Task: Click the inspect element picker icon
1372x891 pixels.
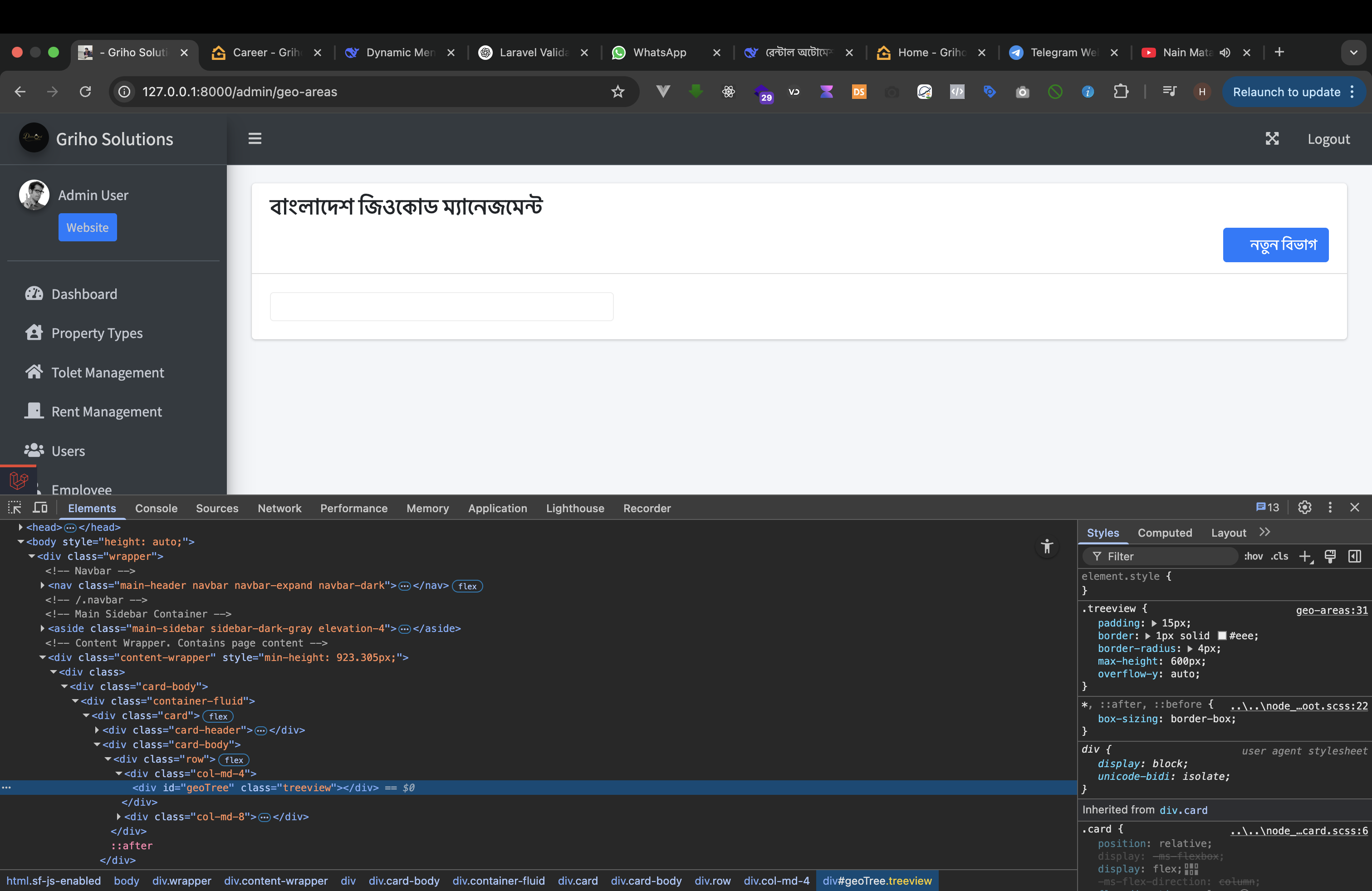Action: click(x=15, y=508)
